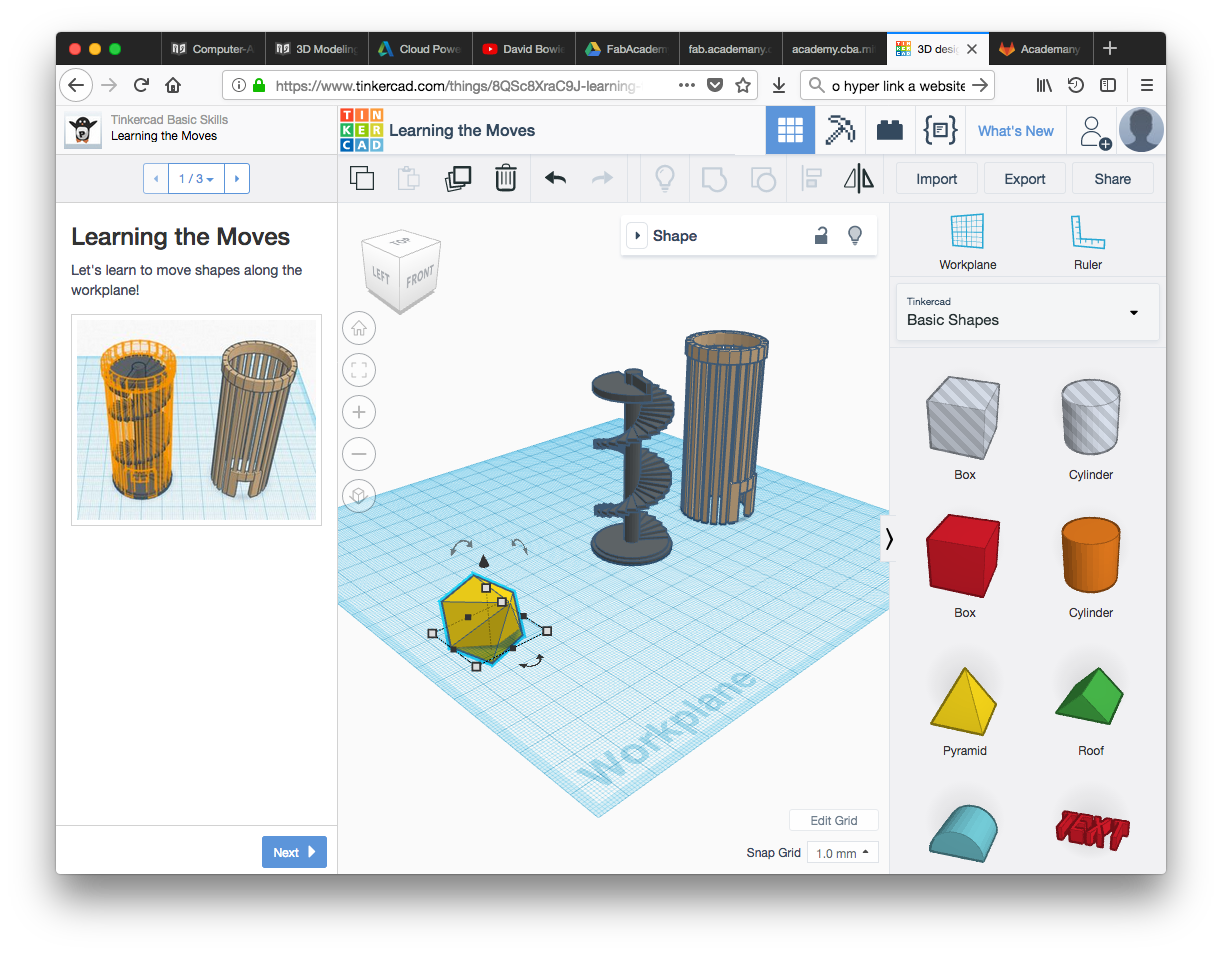The image size is (1222, 954).
Task: Click the lesson preview image
Action: (196, 419)
